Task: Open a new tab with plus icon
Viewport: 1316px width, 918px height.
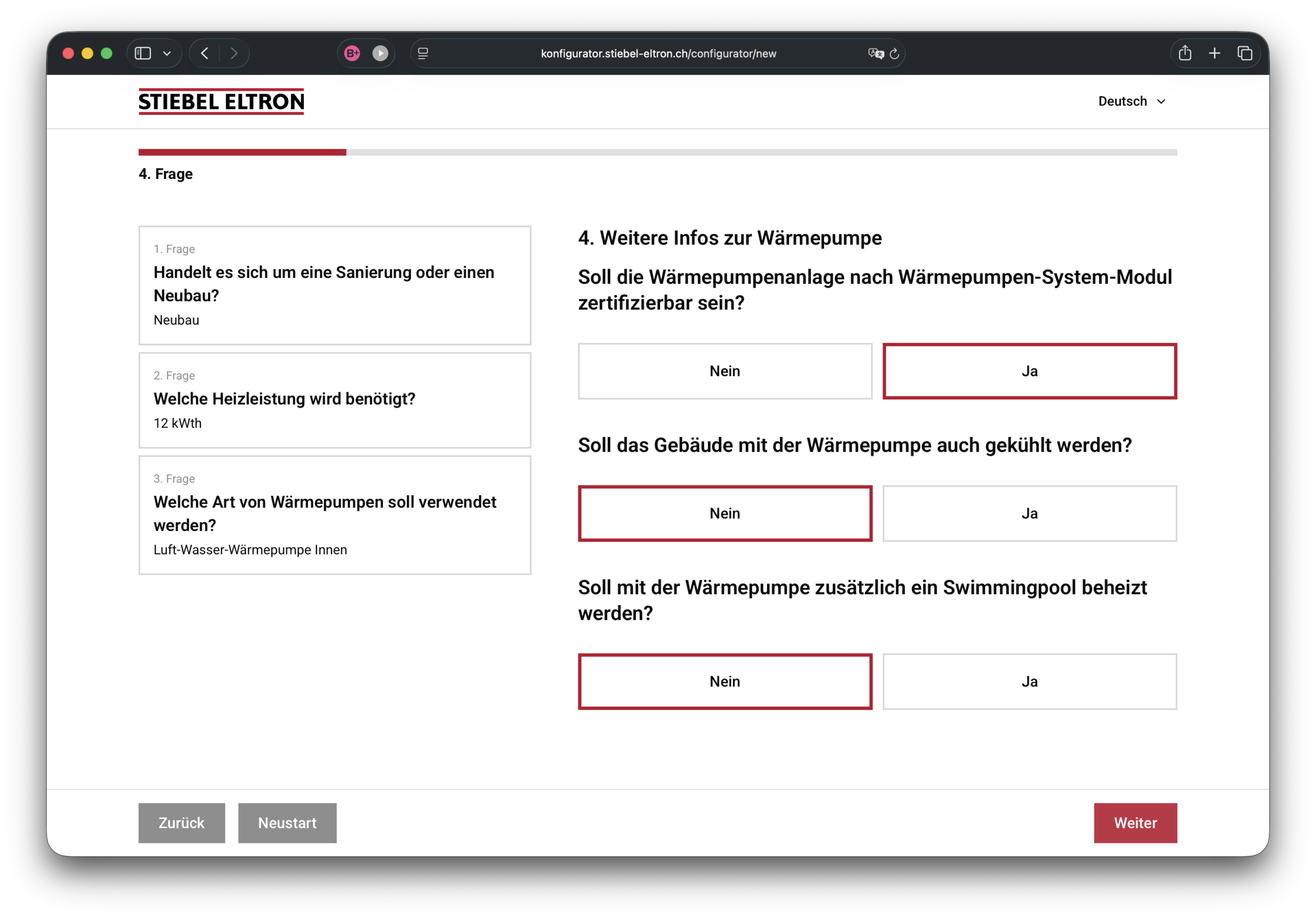Action: click(1214, 53)
